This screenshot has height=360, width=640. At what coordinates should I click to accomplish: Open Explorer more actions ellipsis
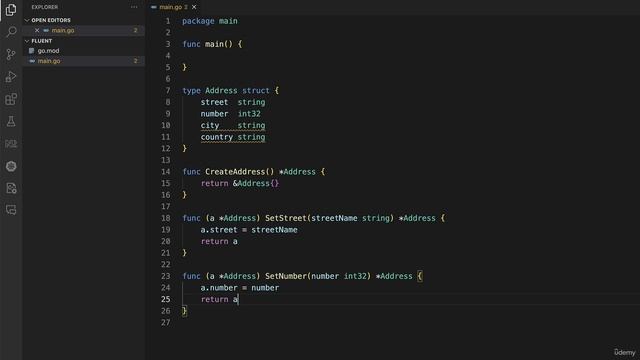click(x=134, y=7)
